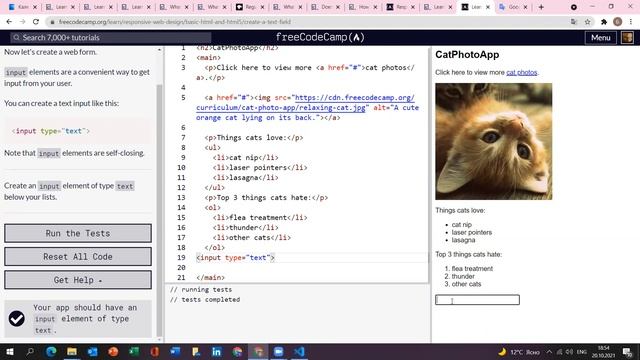This screenshot has height=360, width=640.
Task: Click the volume icon in system tray
Action: [x=569, y=352]
